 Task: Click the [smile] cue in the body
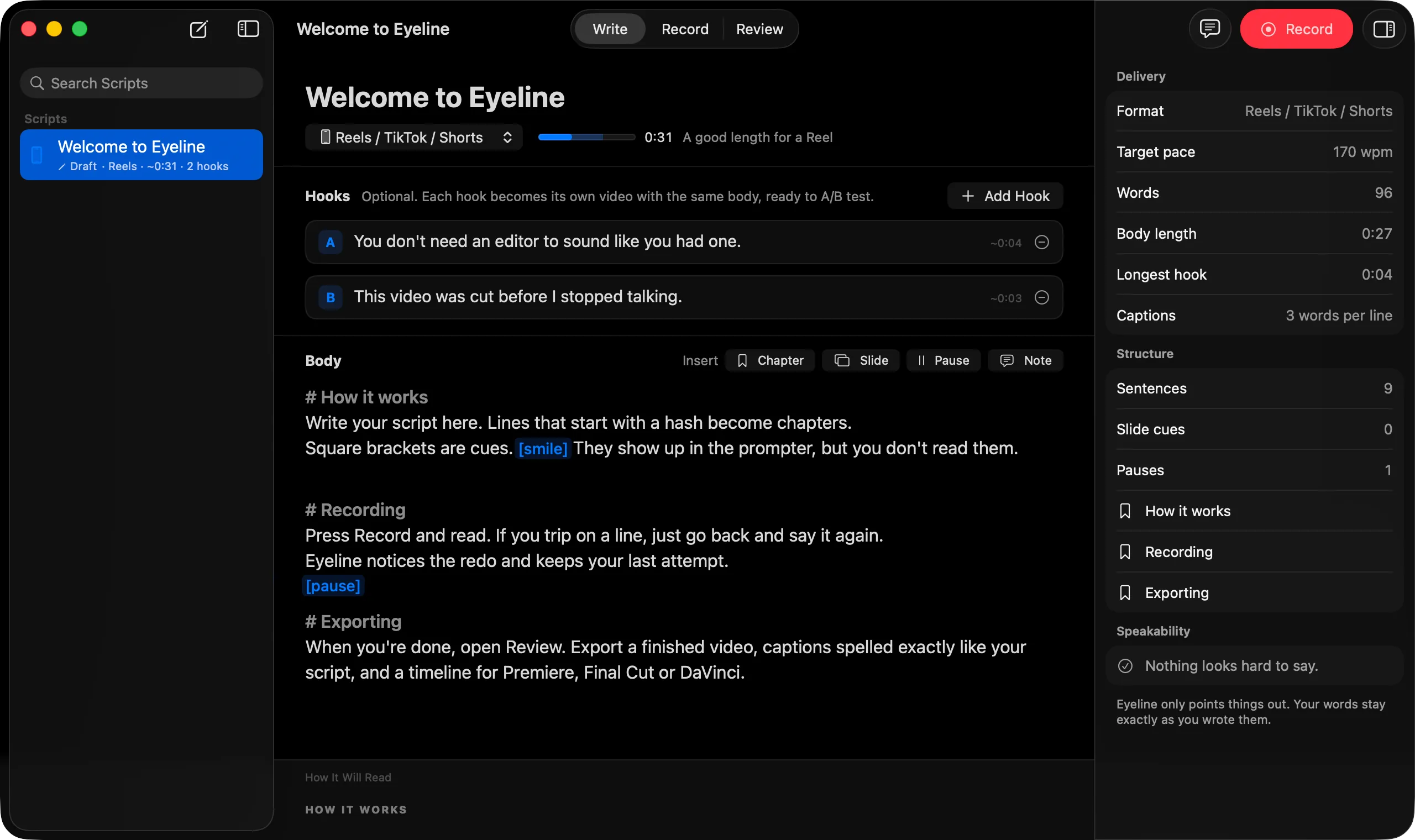click(543, 449)
